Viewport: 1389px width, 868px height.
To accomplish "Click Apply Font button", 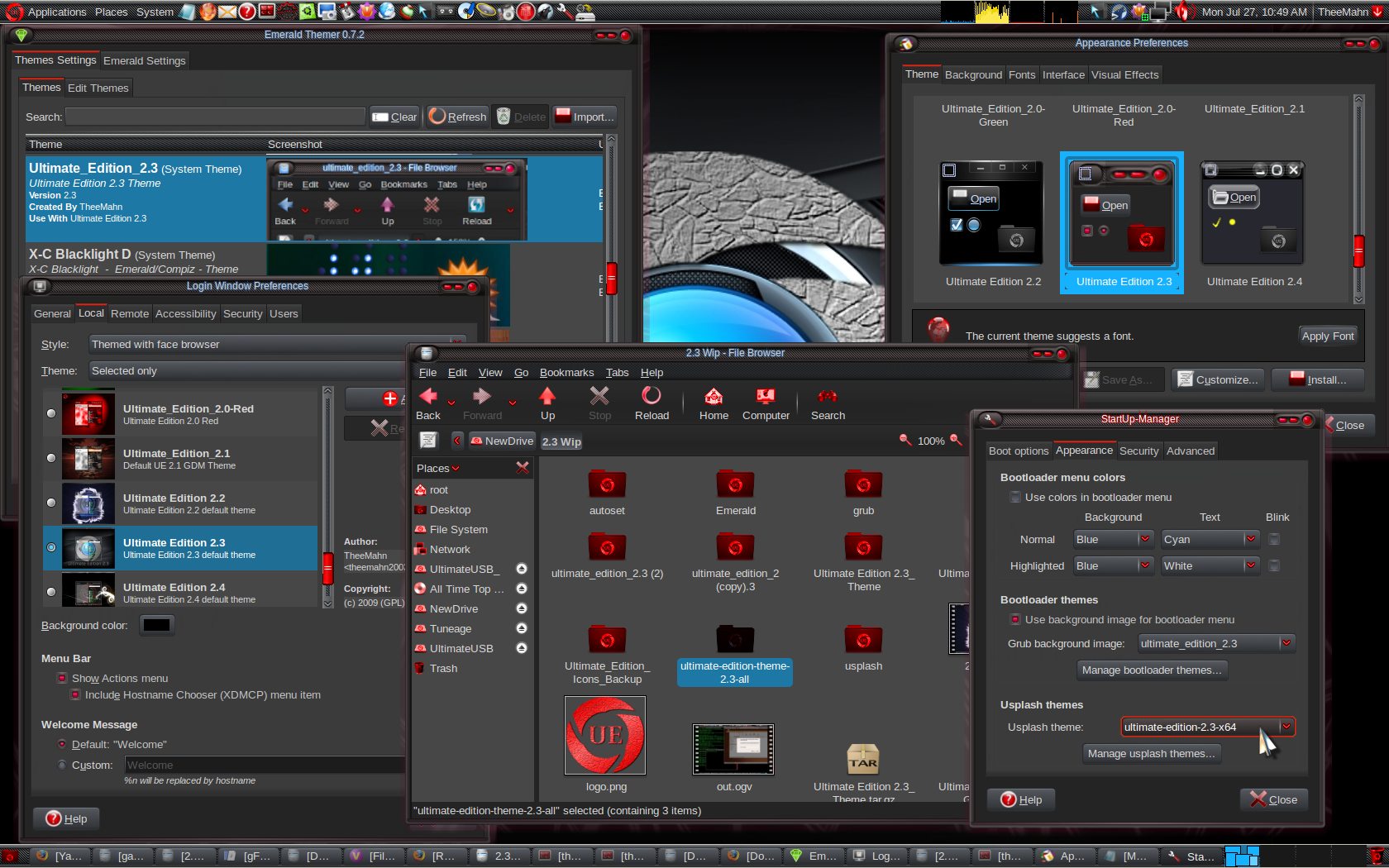I will coord(1327,336).
